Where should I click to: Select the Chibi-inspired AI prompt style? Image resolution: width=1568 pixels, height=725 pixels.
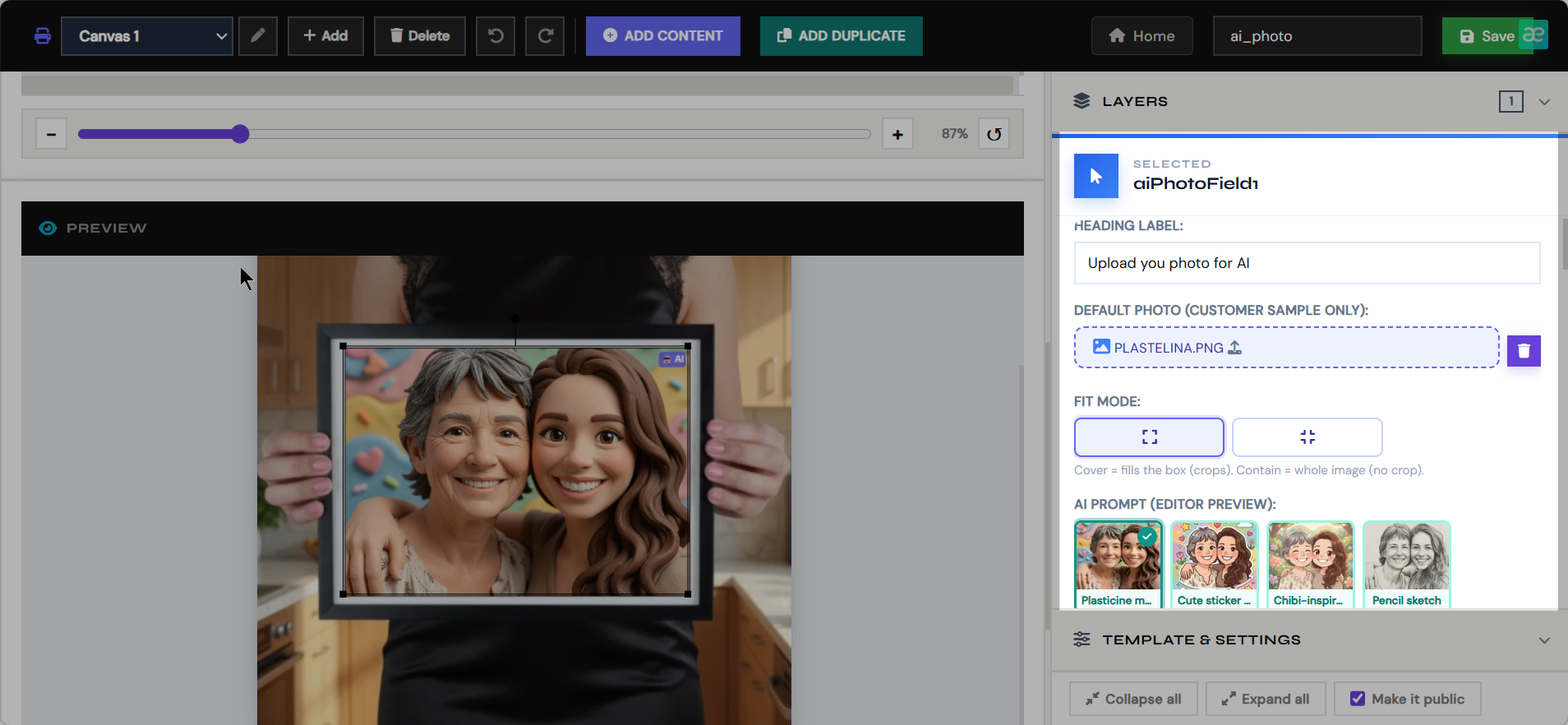tap(1310, 565)
